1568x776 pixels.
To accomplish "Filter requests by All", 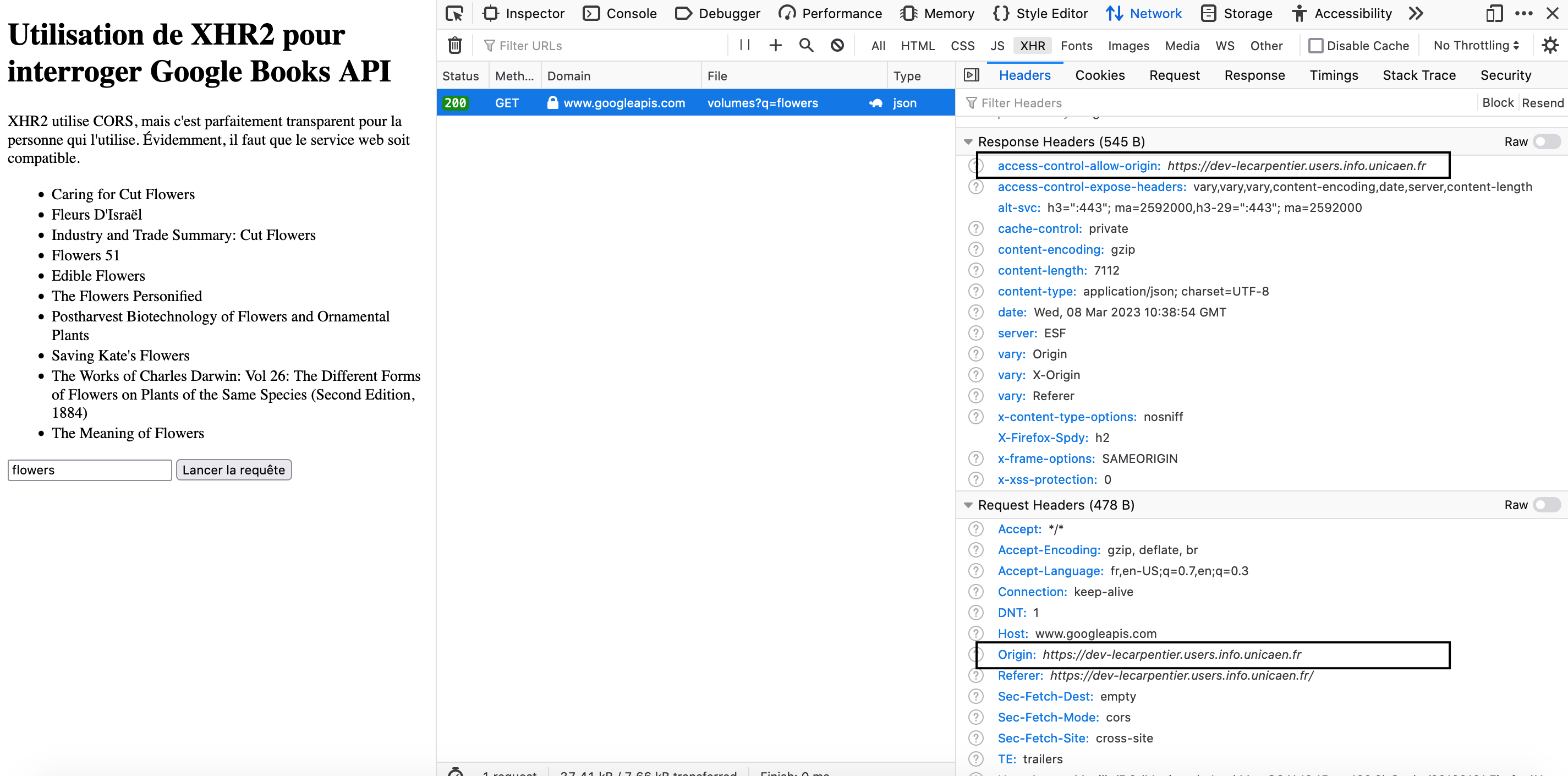I will 878,46.
